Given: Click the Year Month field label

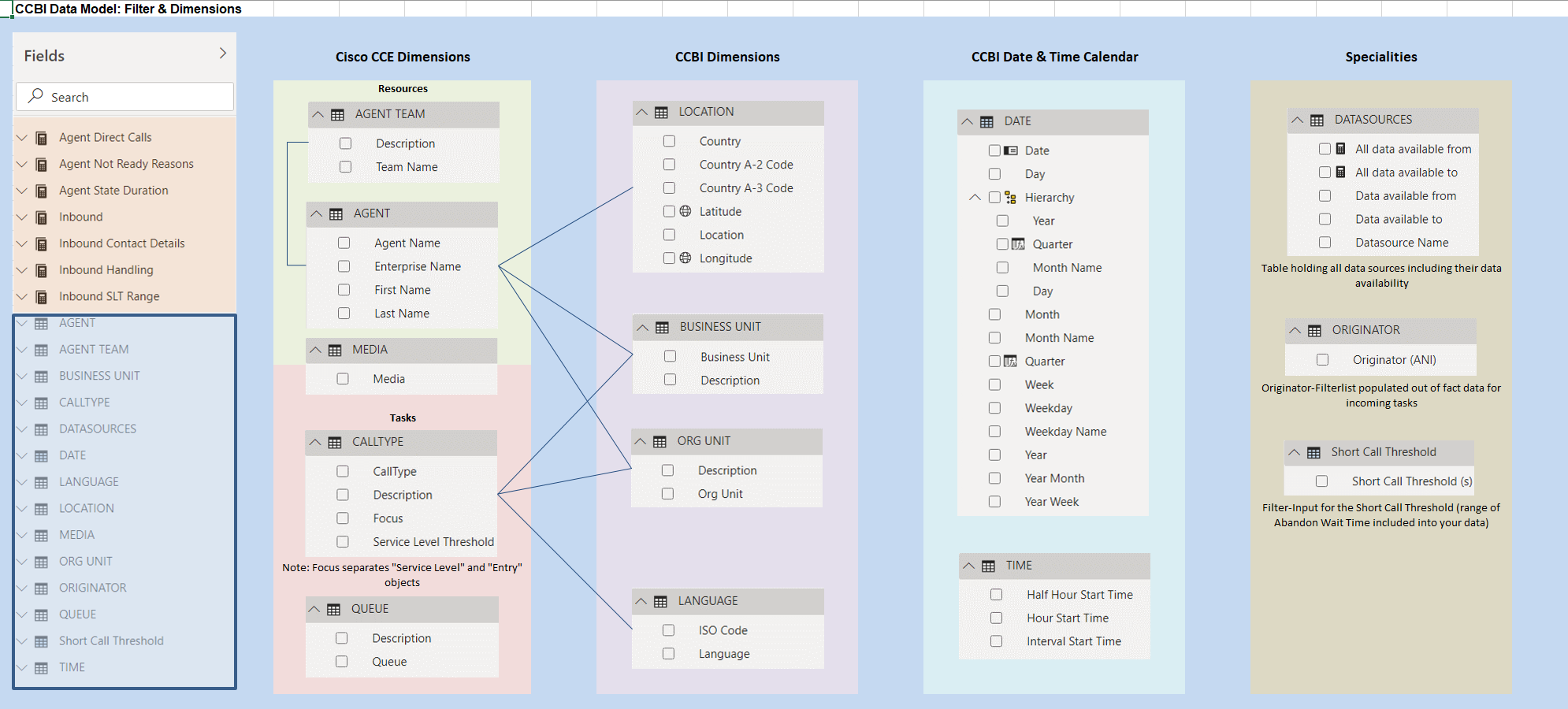Looking at the screenshot, I should coord(1054,478).
